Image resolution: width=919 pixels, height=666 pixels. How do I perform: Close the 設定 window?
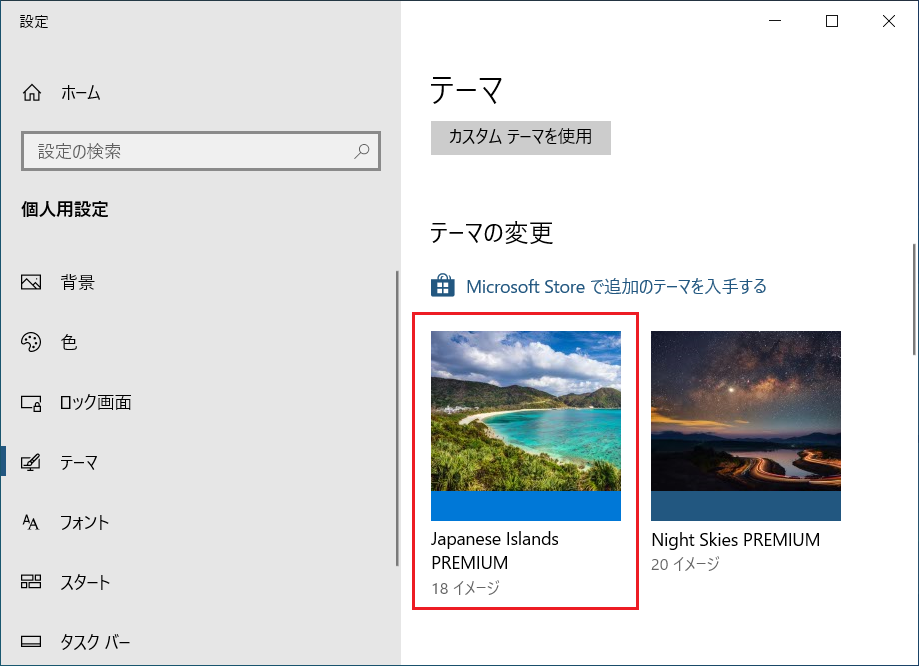point(889,21)
